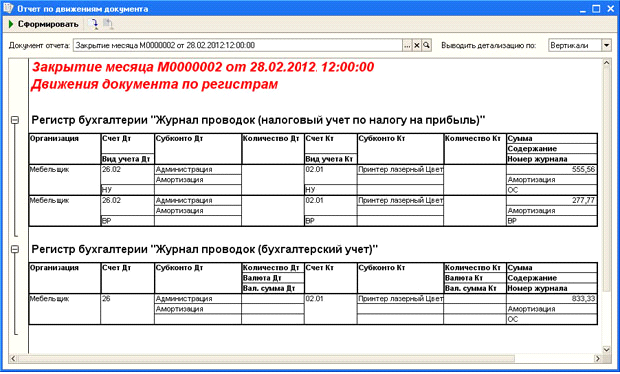Select journal number ВР in the 277,77 row
Viewport: 620px width, 374px height.
pyautogui.click(x=552, y=221)
